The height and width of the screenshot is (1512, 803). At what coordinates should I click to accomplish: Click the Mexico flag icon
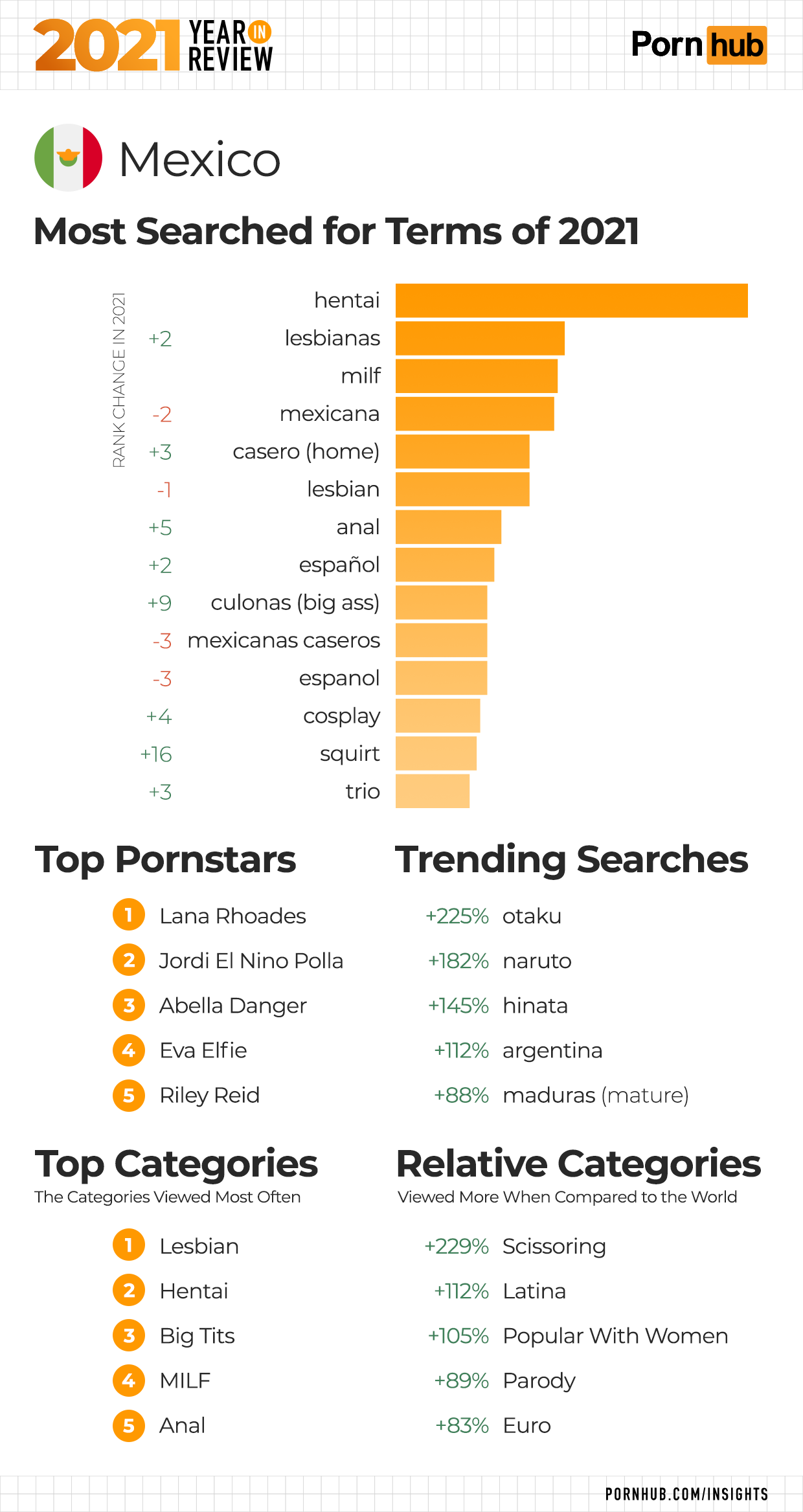point(68,158)
